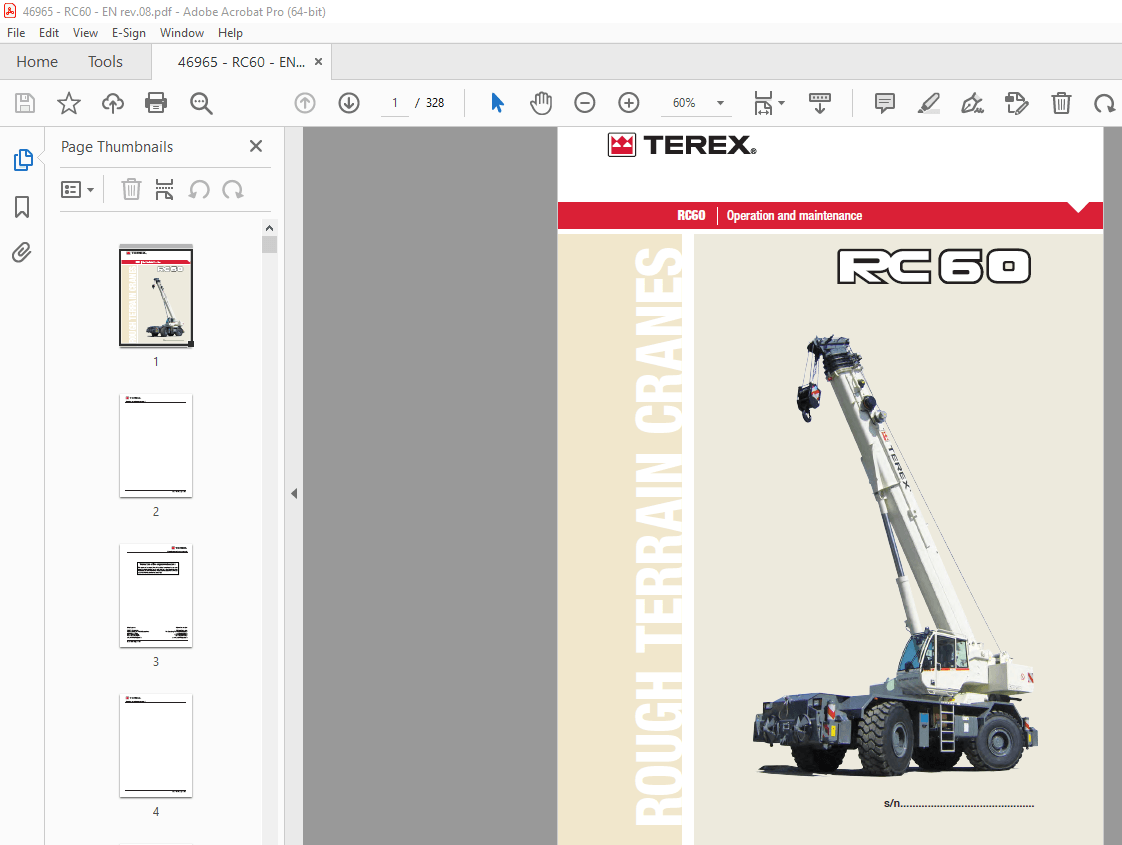1122x845 pixels.
Task: Select the pointer Selection tool
Action: 497,103
